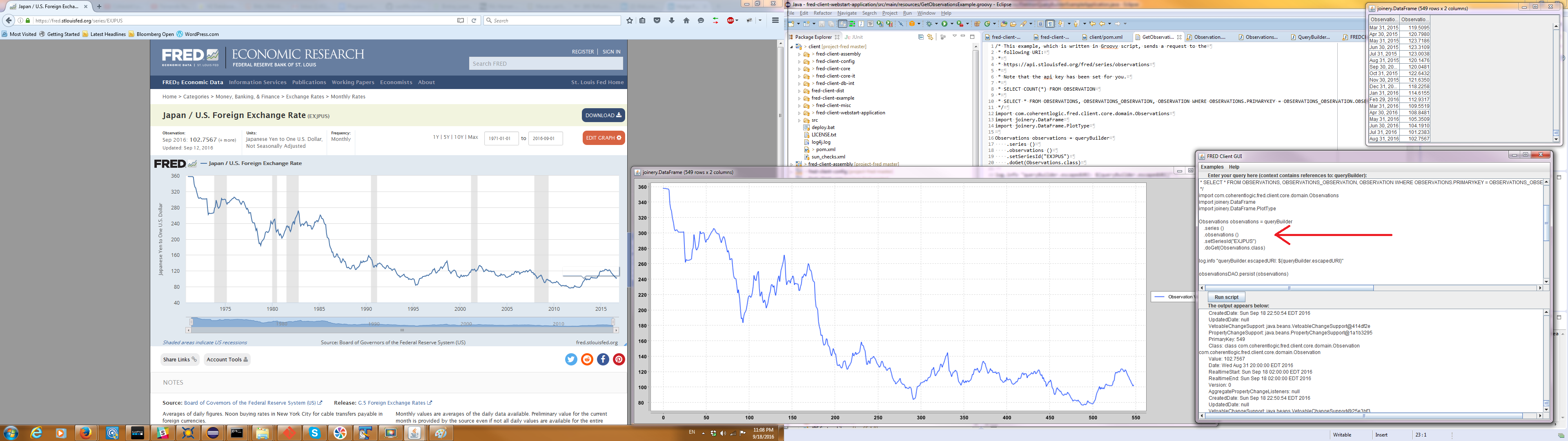Click Eclipse Open Type icon
Image resolution: width=1568 pixels, height=441 pixels.
pos(1003,24)
